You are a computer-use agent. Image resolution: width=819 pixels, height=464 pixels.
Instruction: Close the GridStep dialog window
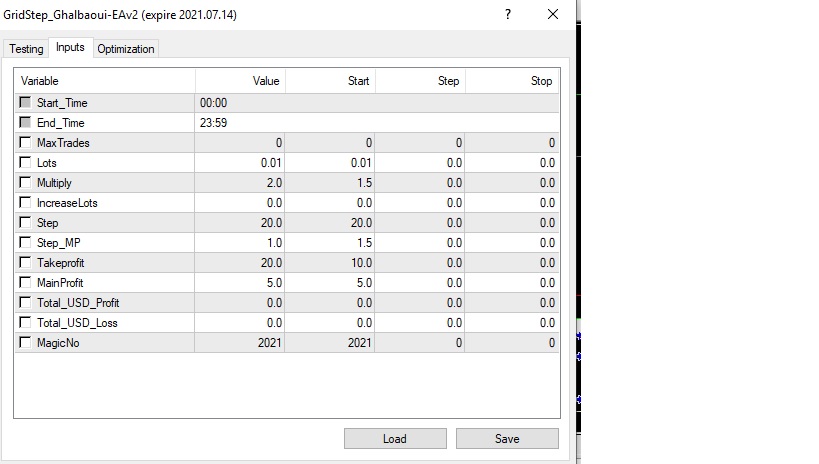[553, 15]
